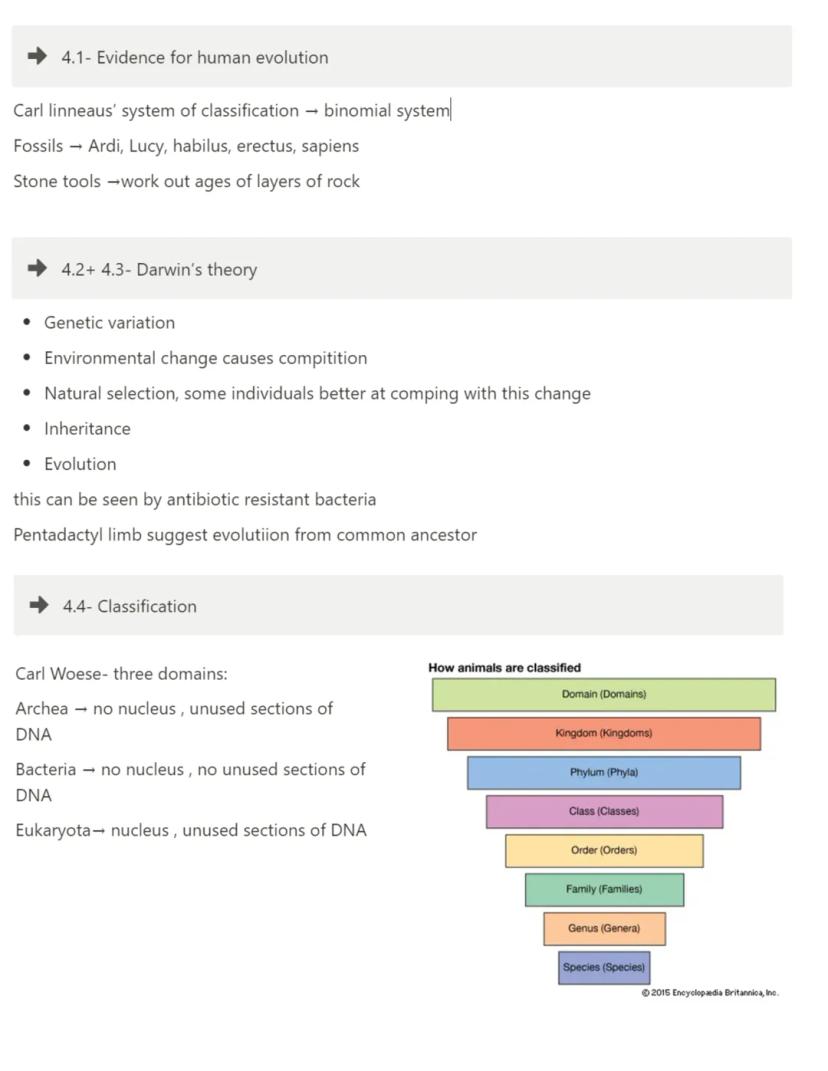Select the purple Species (Species) block
Screen dimensions: 828x1071
(x=604, y=967)
